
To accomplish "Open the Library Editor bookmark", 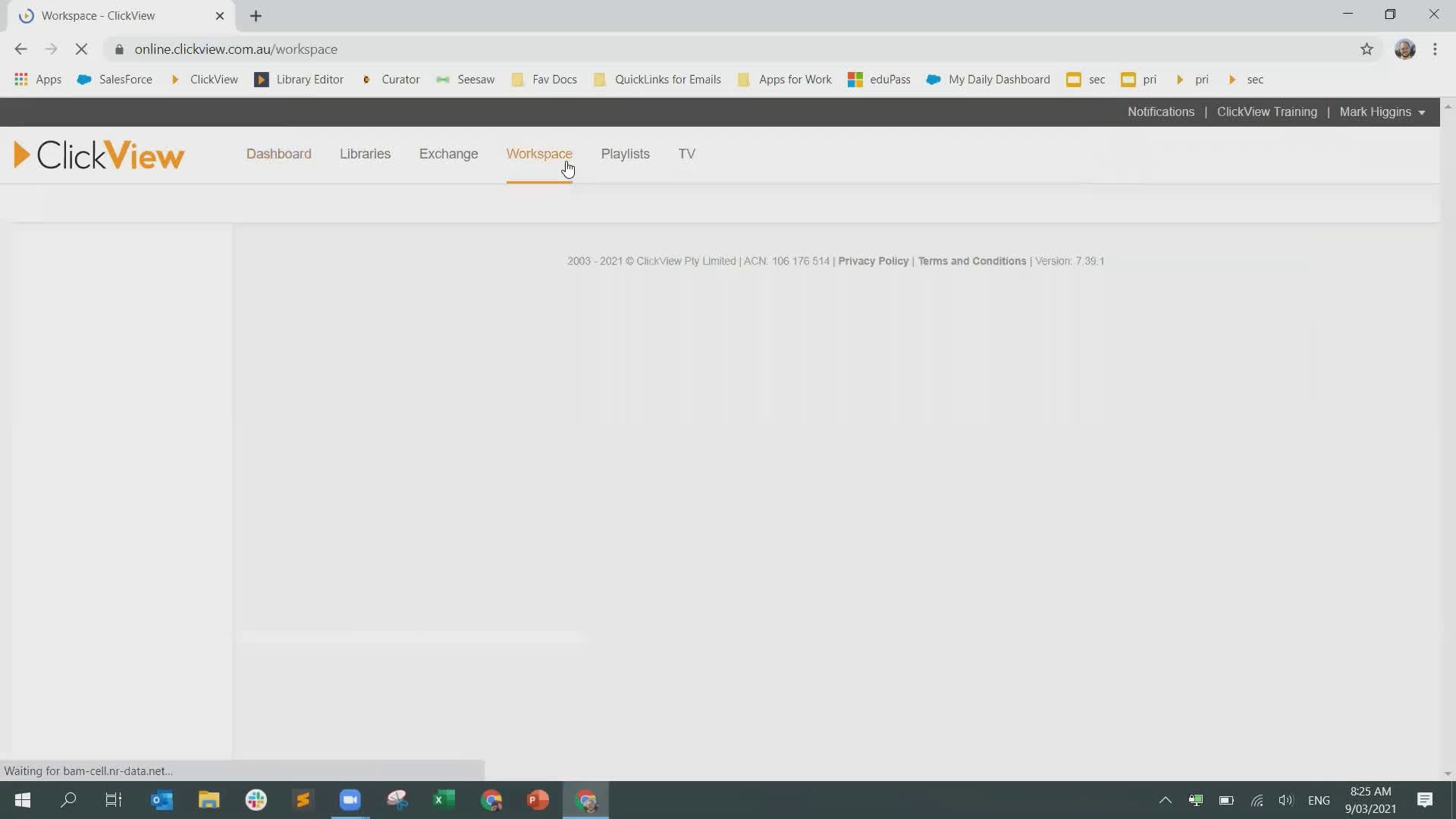I will click(x=299, y=80).
